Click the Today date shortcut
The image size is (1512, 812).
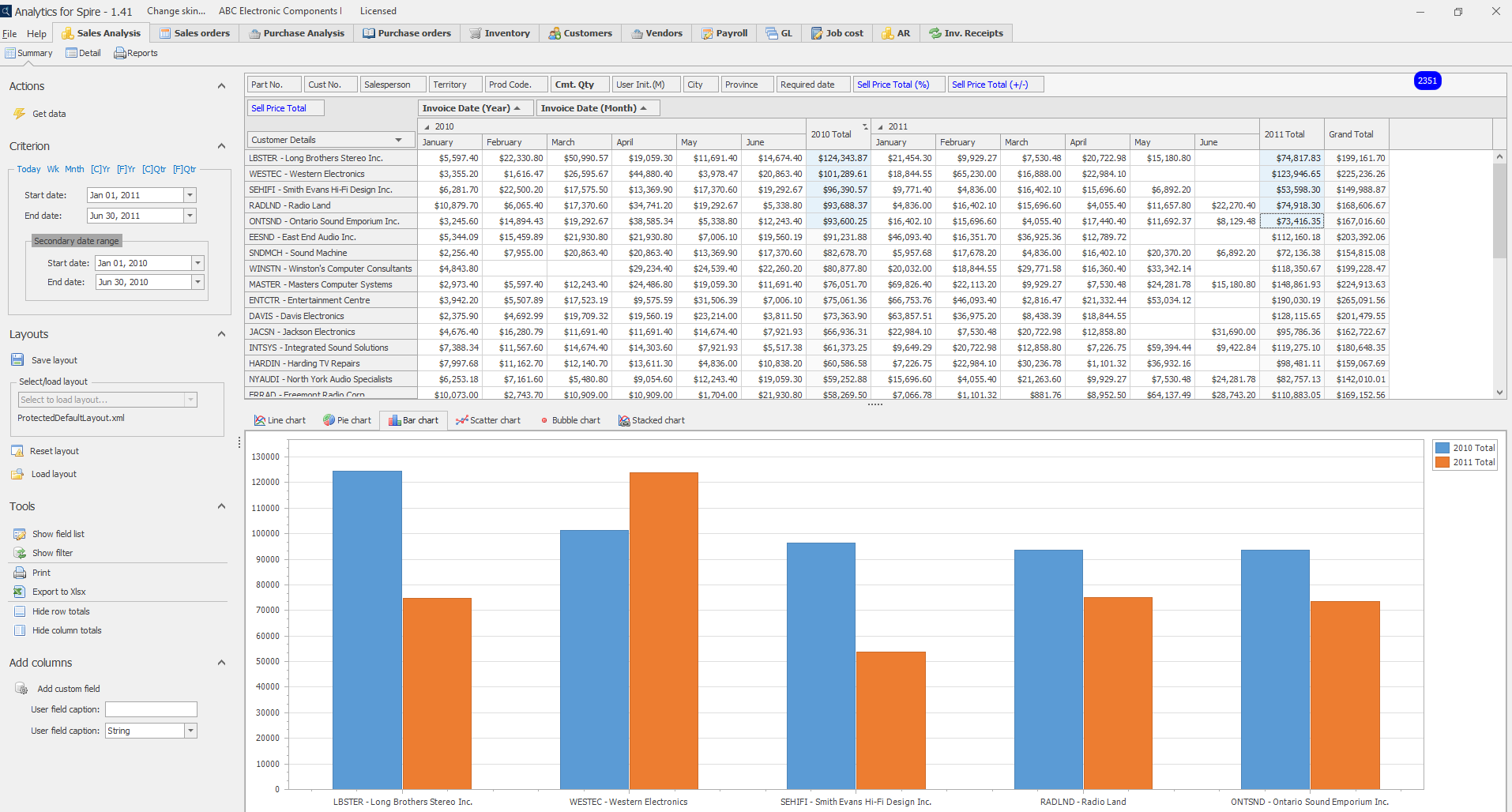(x=28, y=169)
